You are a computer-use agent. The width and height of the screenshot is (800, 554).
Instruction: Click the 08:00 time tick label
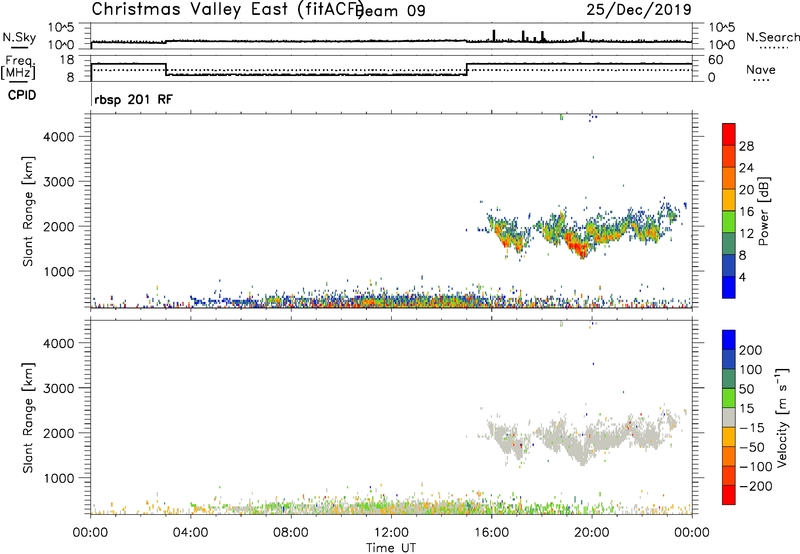pos(291,533)
